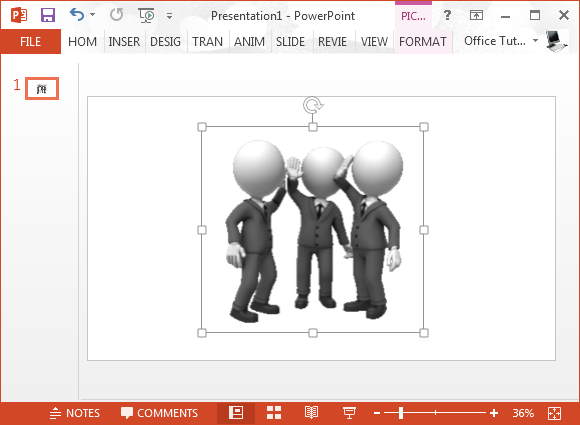Click the zoom in plus button

(494, 413)
